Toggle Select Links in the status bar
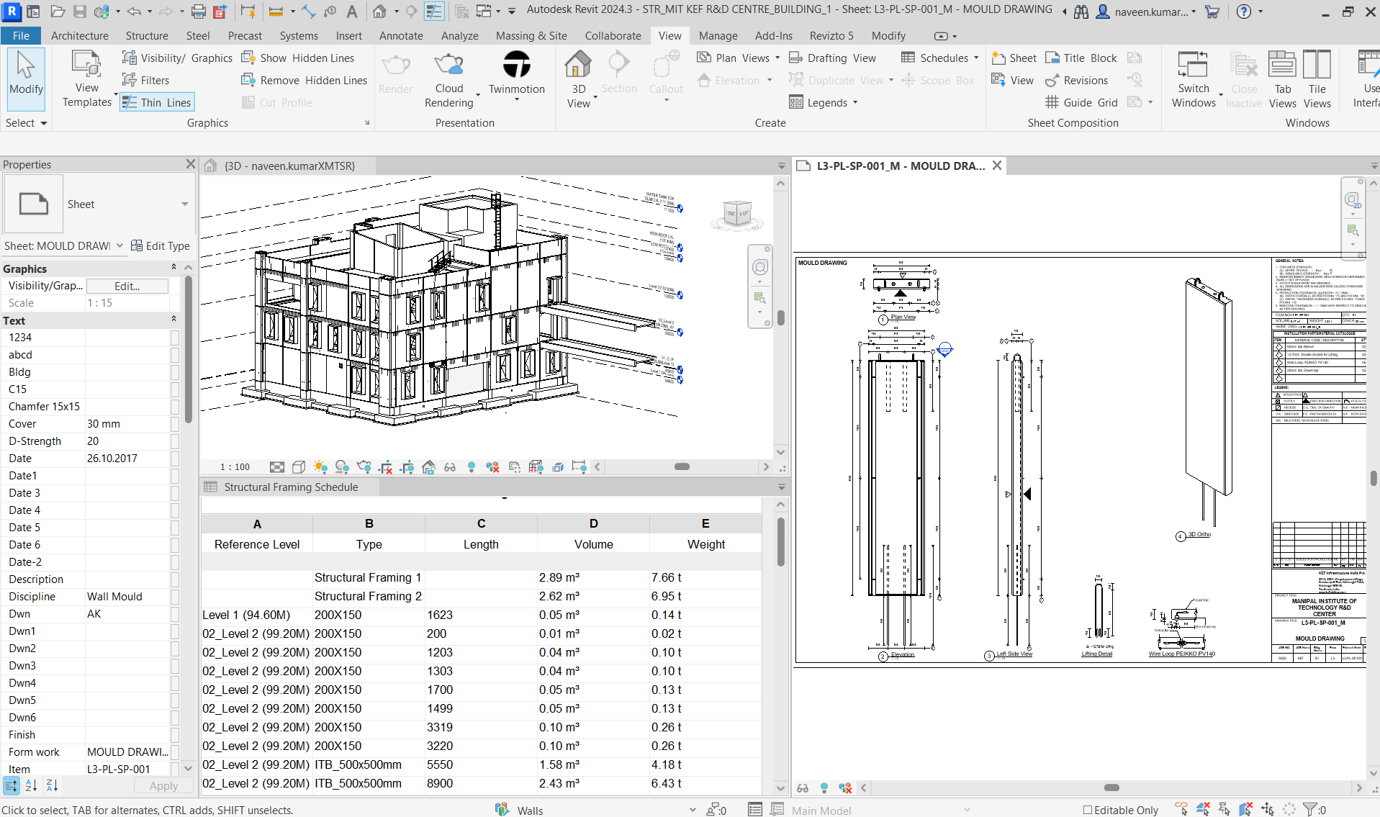This screenshot has width=1380, height=817. click(1182, 809)
